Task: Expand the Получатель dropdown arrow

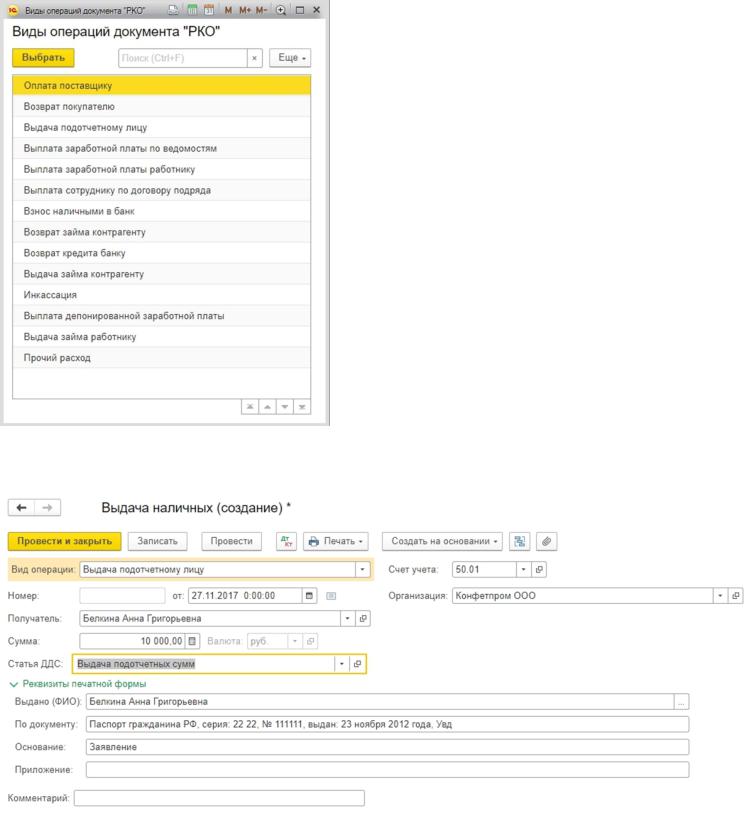Action: pos(347,619)
